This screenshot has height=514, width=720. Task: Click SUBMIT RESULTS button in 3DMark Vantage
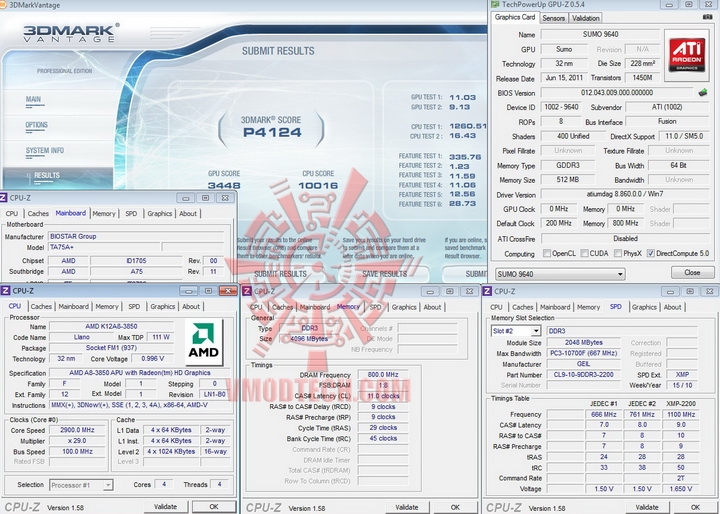click(280, 274)
